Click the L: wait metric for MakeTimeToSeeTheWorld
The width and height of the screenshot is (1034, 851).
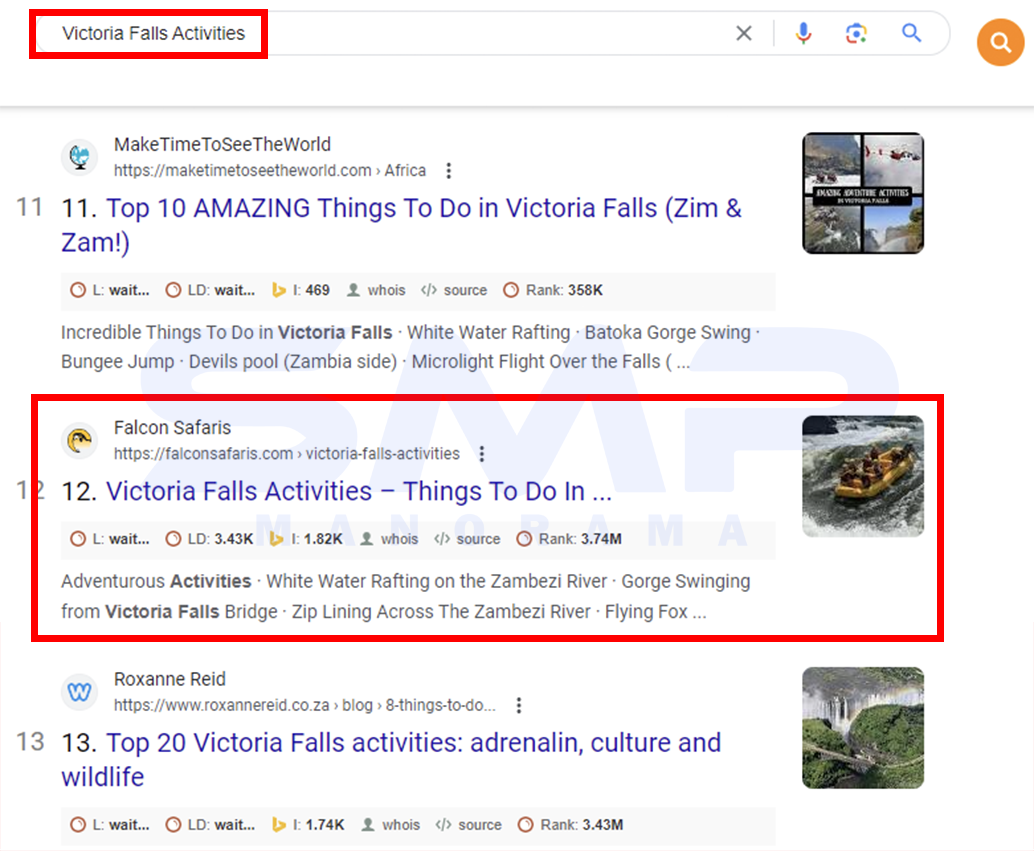click(110, 290)
